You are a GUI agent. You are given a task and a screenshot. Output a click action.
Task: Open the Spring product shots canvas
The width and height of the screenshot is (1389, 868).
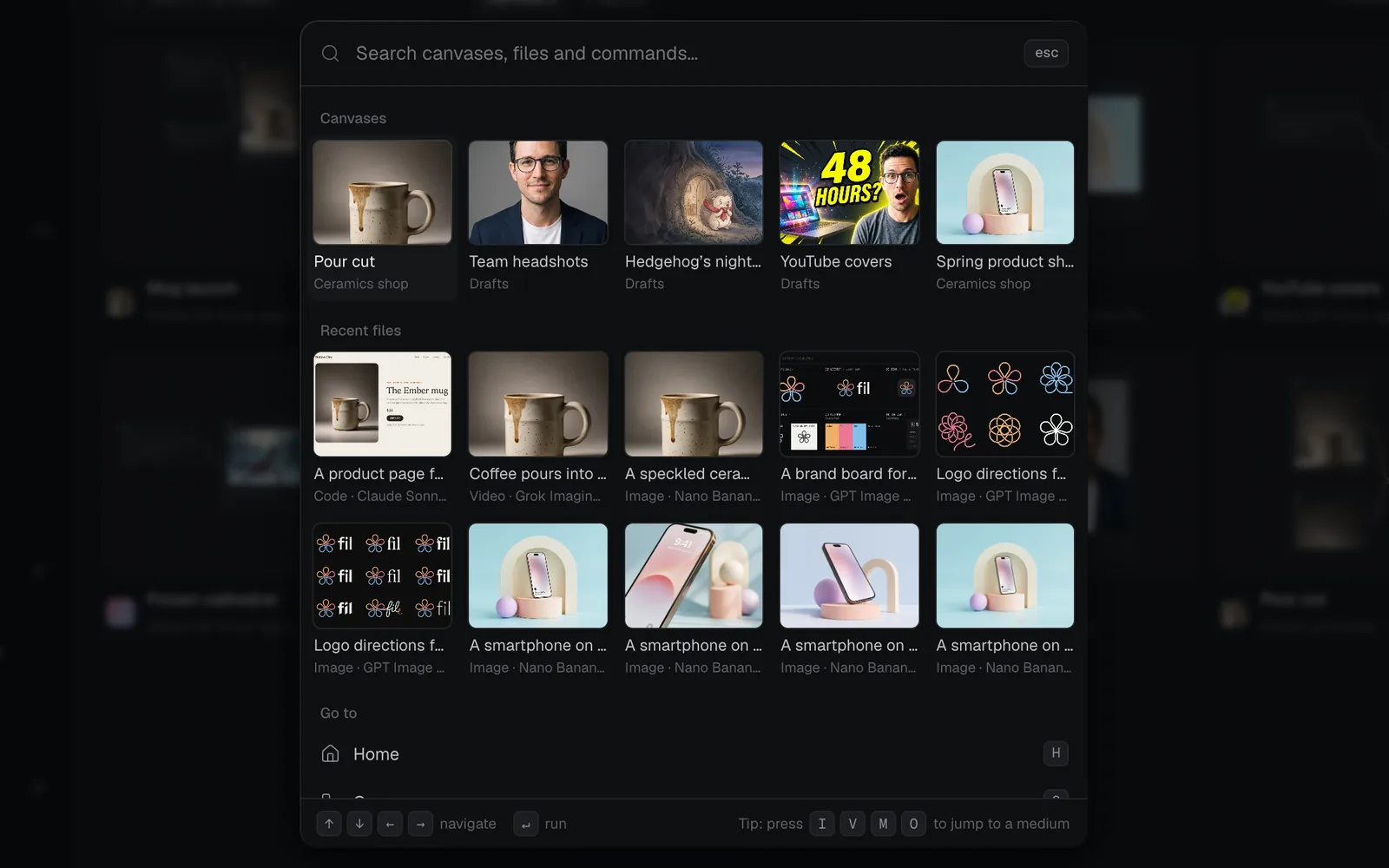pos(1004,217)
